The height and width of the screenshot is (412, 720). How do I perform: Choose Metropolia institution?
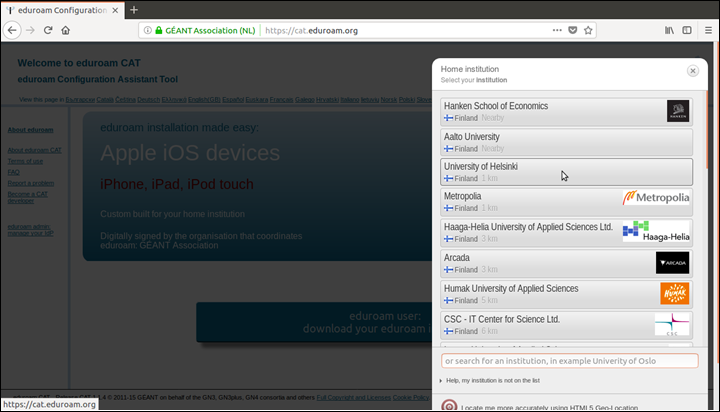pyautogui.click(x=566, y=202)
